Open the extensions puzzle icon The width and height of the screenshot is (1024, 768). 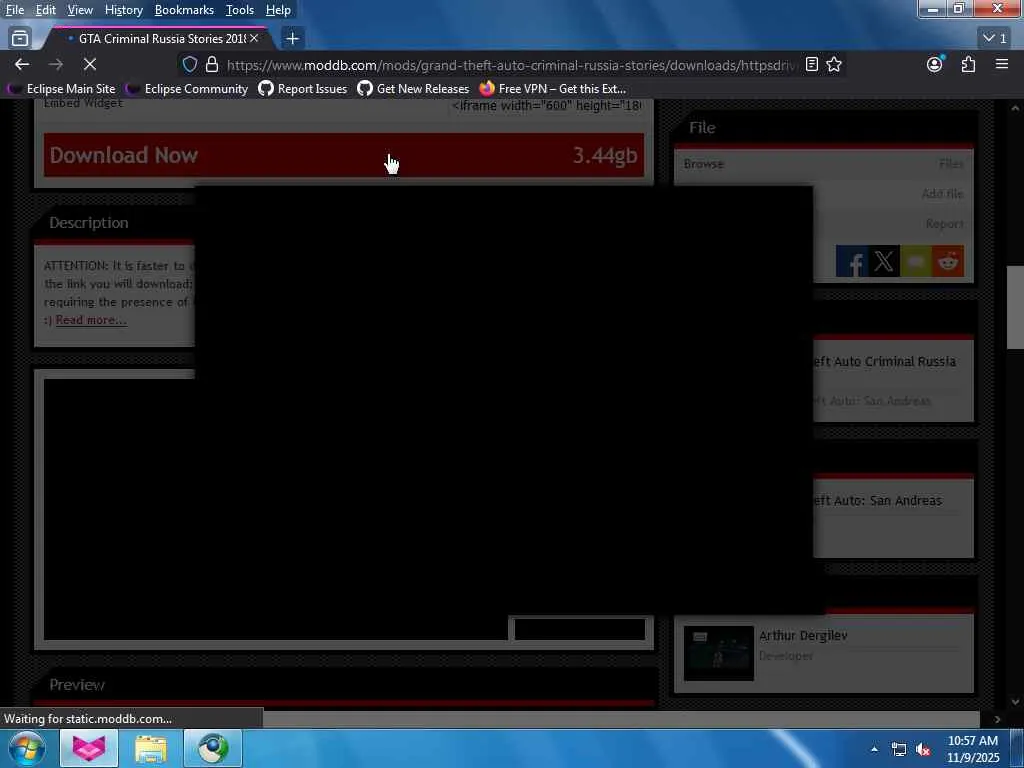968,64
